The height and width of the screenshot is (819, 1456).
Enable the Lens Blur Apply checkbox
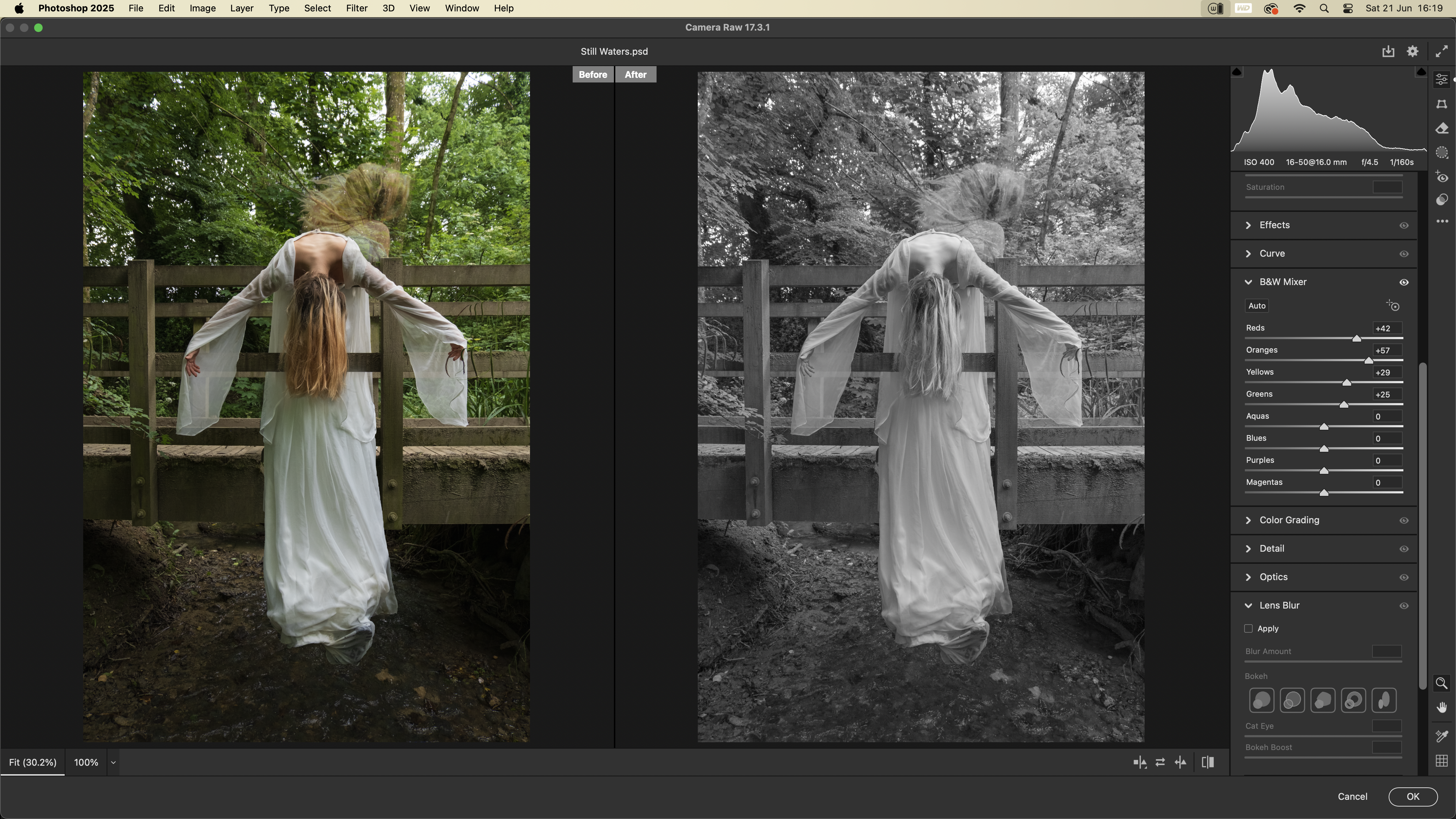coord(1248,628)
